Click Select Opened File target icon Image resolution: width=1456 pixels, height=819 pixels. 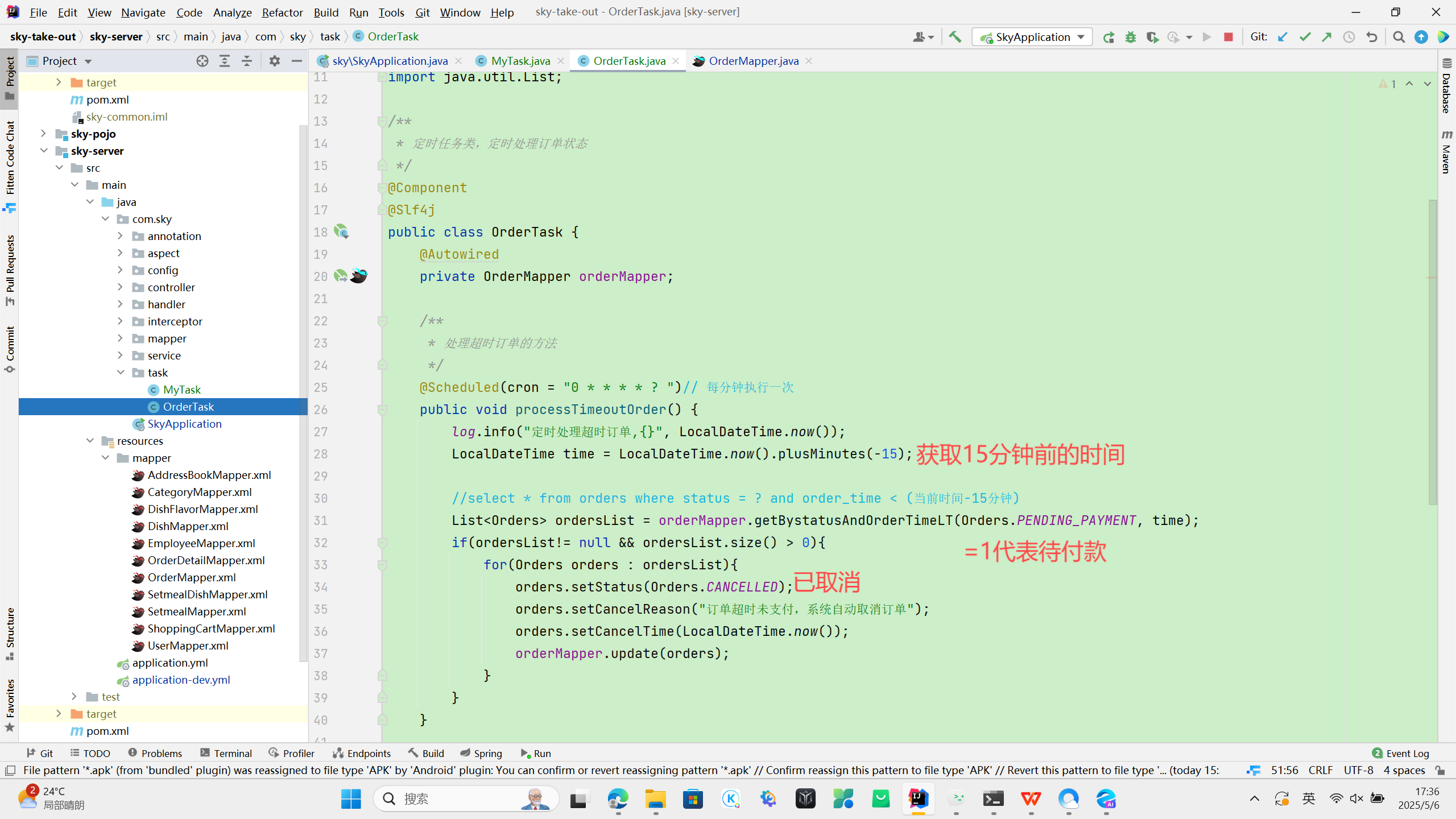point(202,61)
